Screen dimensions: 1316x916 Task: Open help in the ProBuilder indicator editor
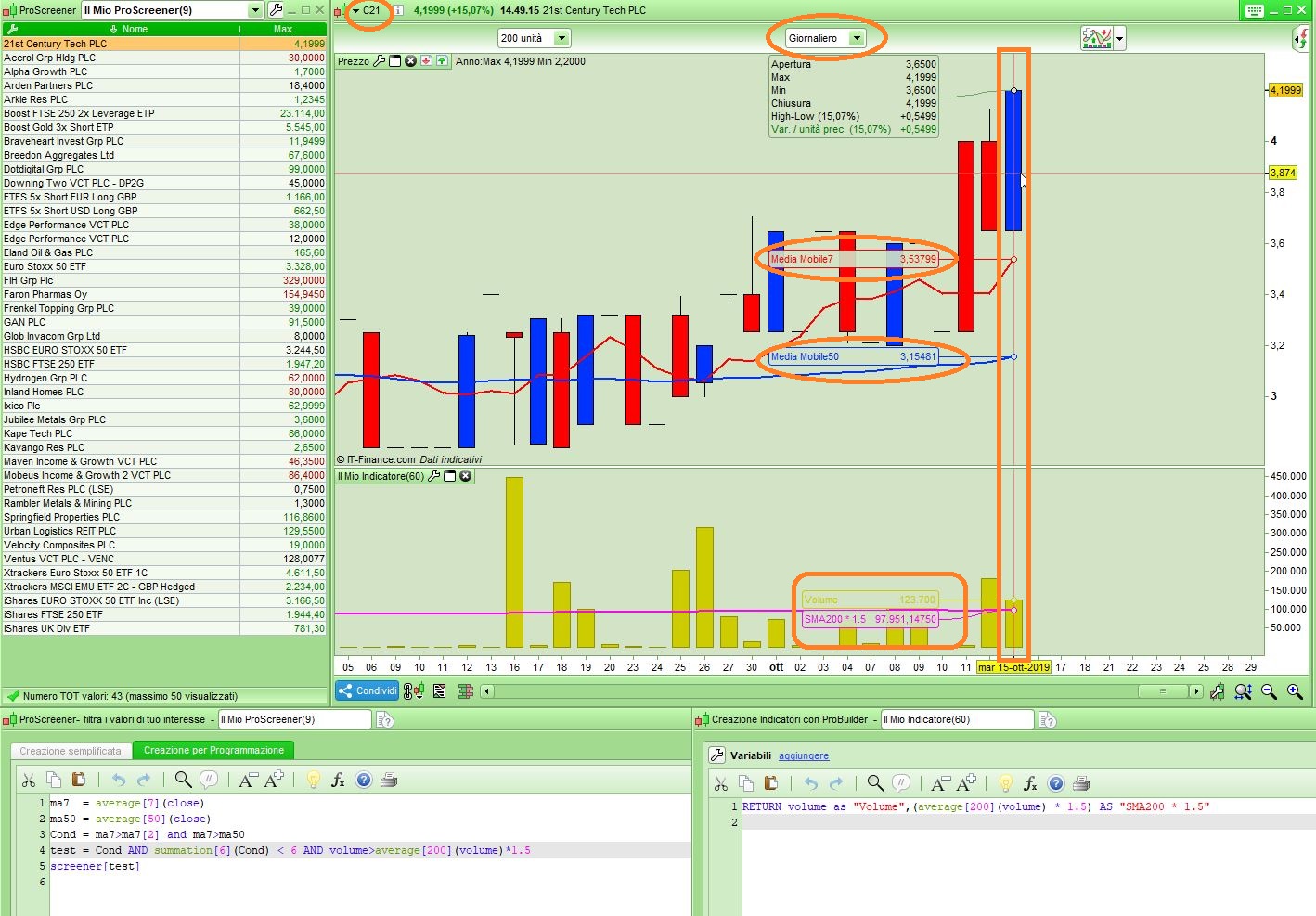click(1056, 783)
